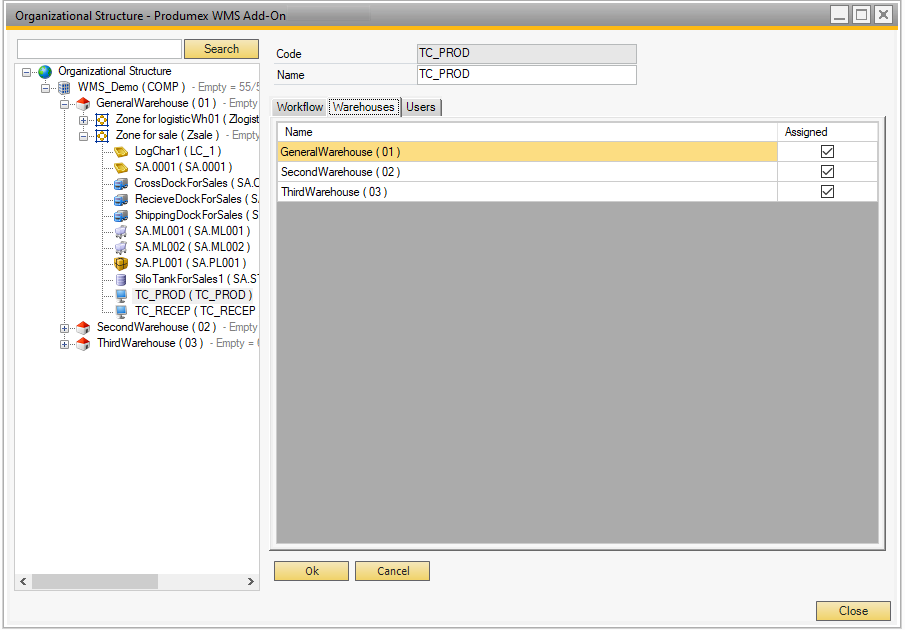Click the yellow storage icon for LogChar1

tap(122, 151)
